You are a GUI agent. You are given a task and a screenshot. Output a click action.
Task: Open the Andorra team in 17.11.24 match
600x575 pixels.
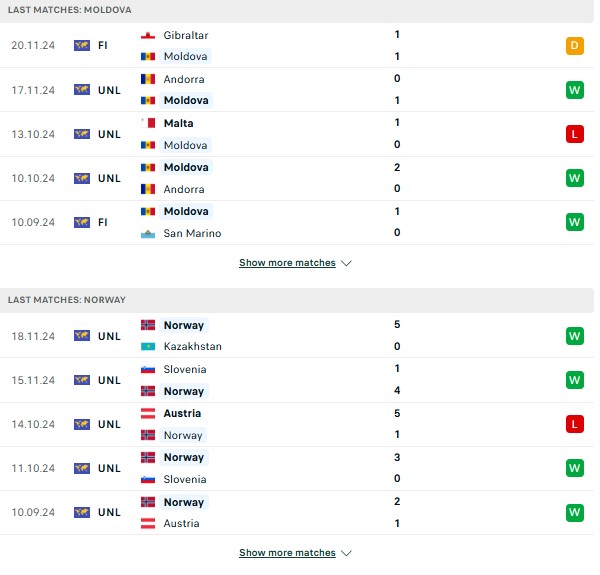pyautogui.click(x=184, y=80)
